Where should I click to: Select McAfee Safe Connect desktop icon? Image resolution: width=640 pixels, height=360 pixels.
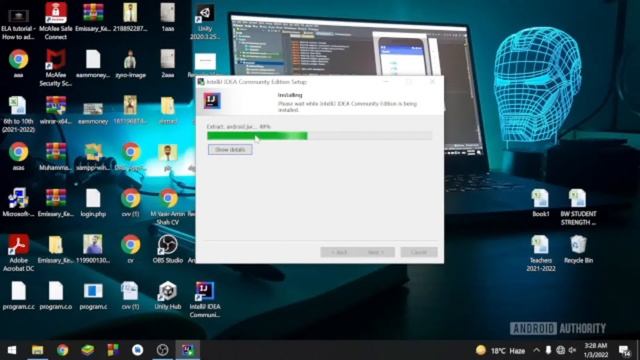[x=56, y=21]
